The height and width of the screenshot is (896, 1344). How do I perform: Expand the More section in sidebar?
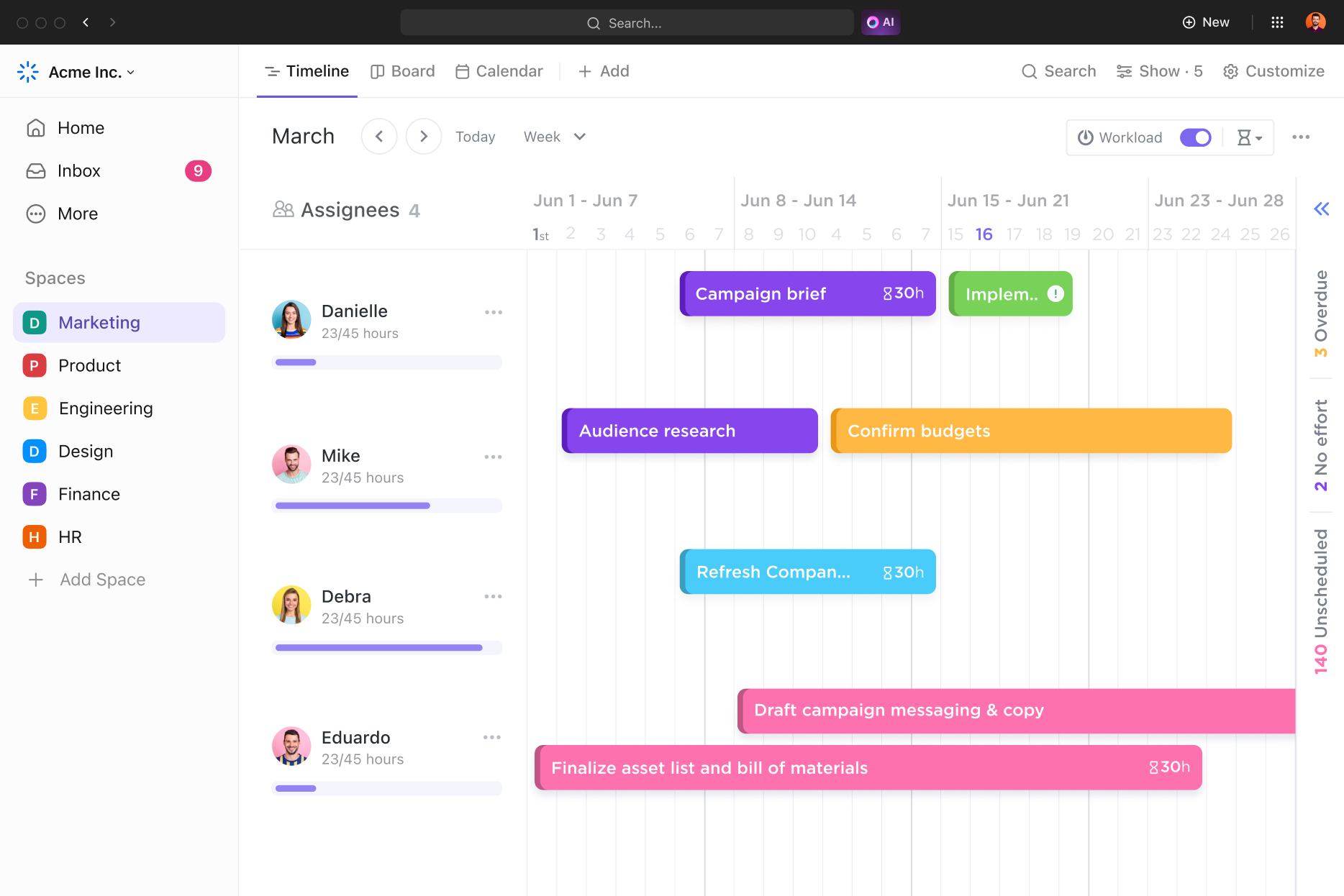pos(77,214)
